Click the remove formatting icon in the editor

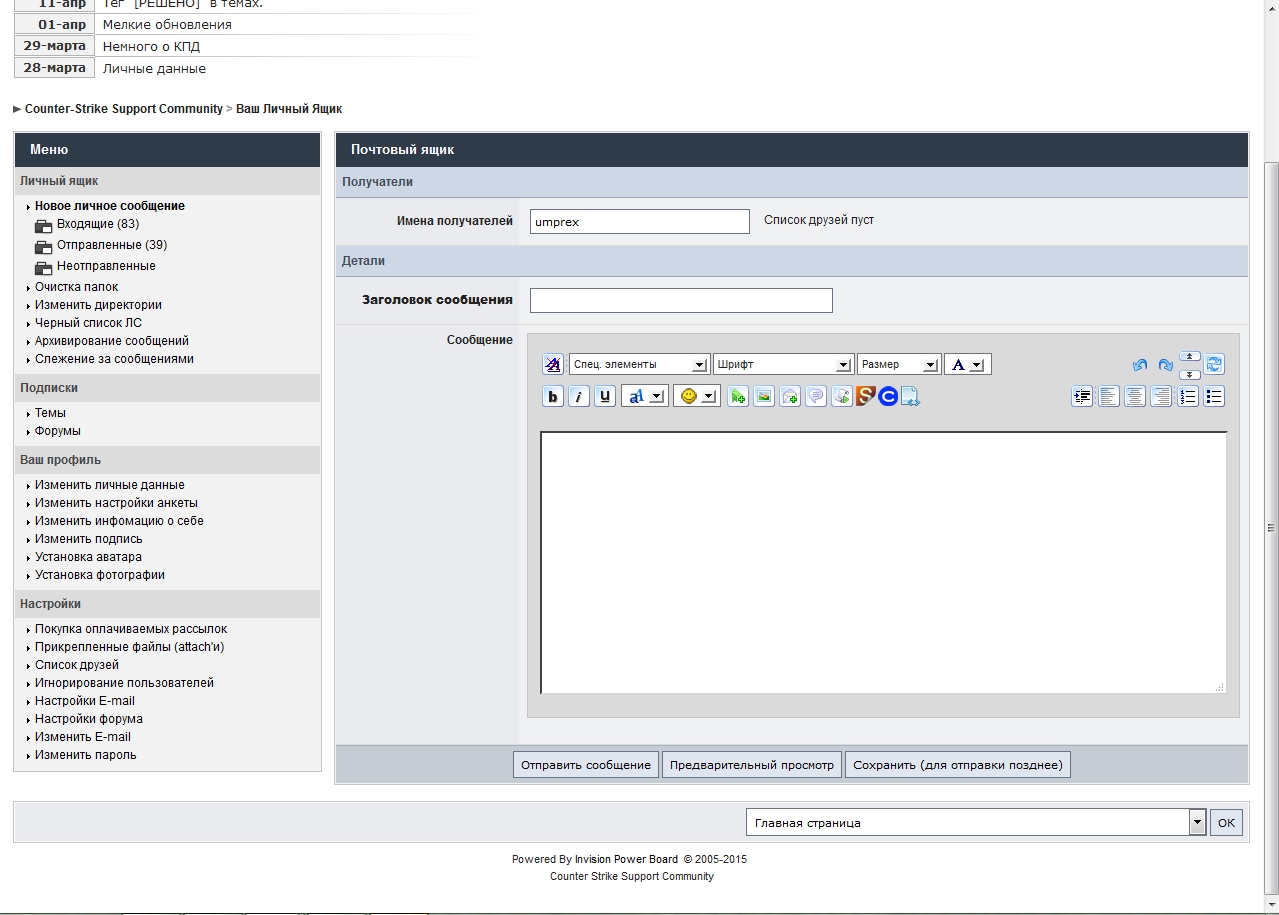(553, 364)
